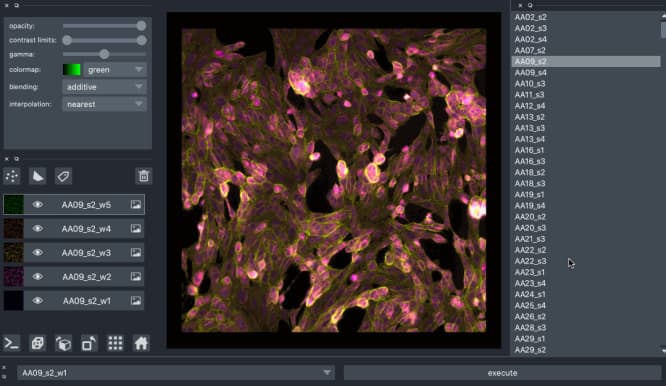Image resolution: width=666 pixels, height=386 pixels.
Task: Click the microscopy image in the viewer canvas
Action: pos(334,180)
